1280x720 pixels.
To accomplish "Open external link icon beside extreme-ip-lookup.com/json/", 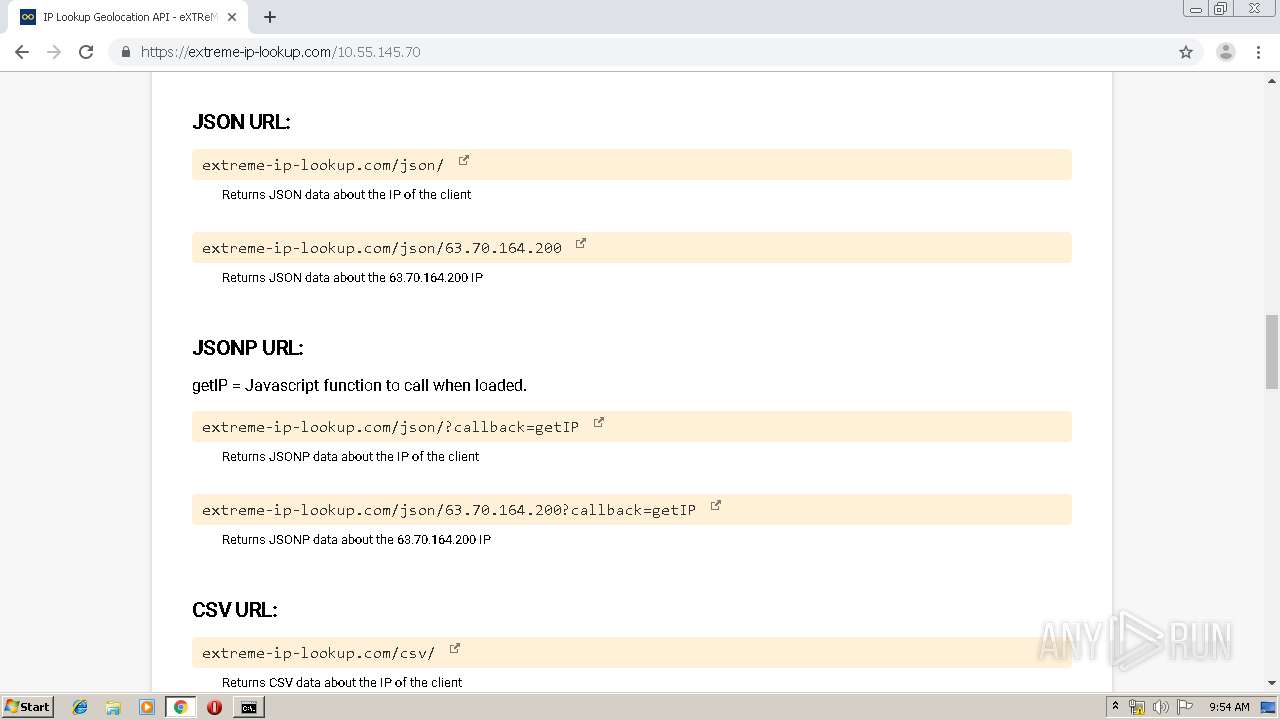I will [464, 160].
